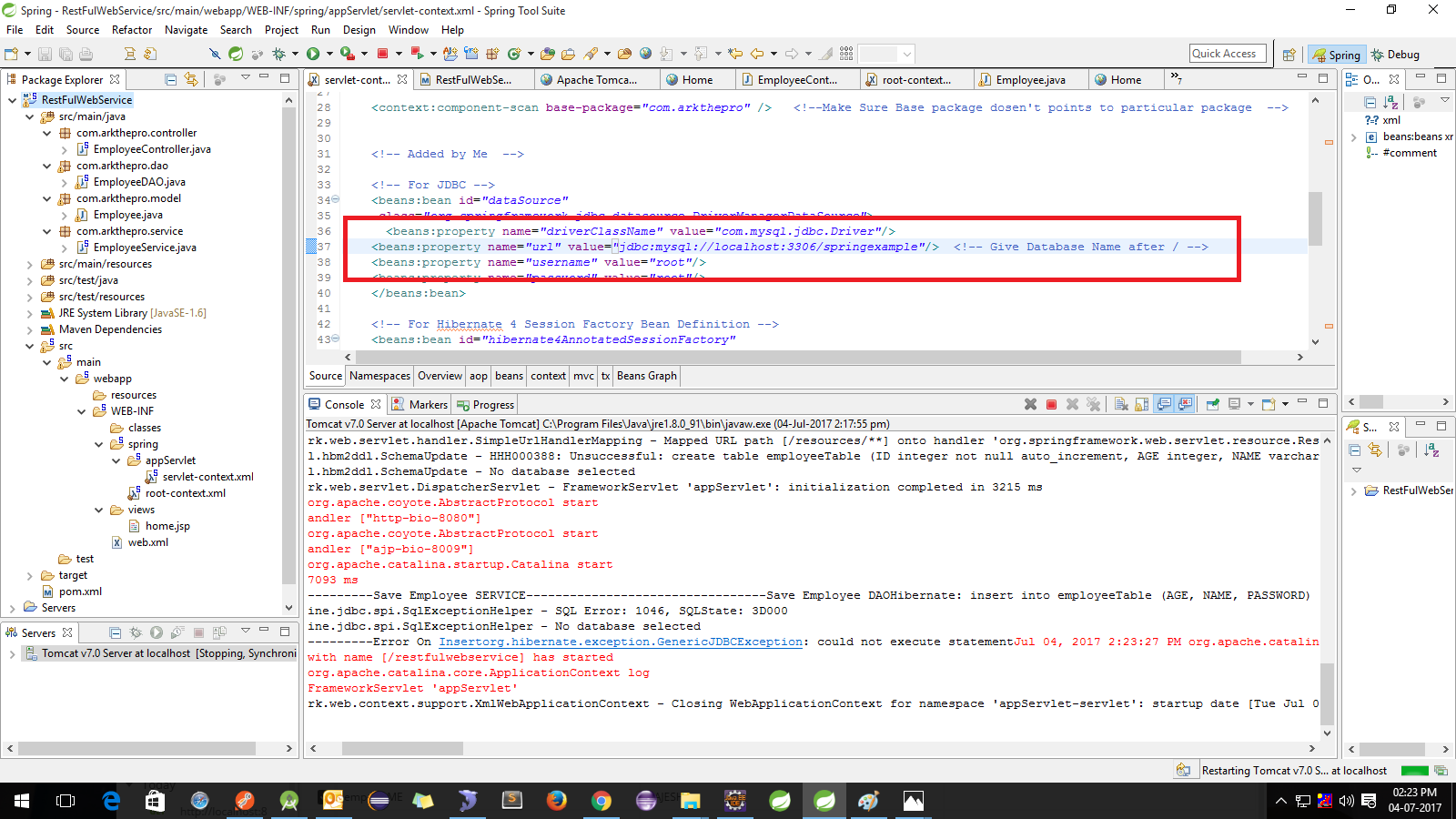Enable Scroll Lock in the Console
This screenshot has width=1456, height=819.
tap(1141, 404)
